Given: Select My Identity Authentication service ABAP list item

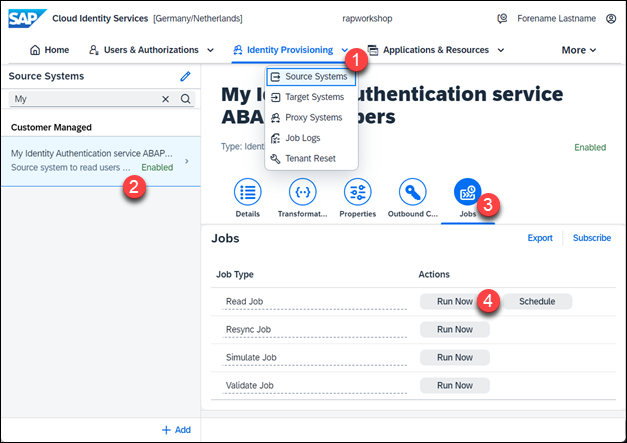Looking at the screenshot, I should pos(100,161).
